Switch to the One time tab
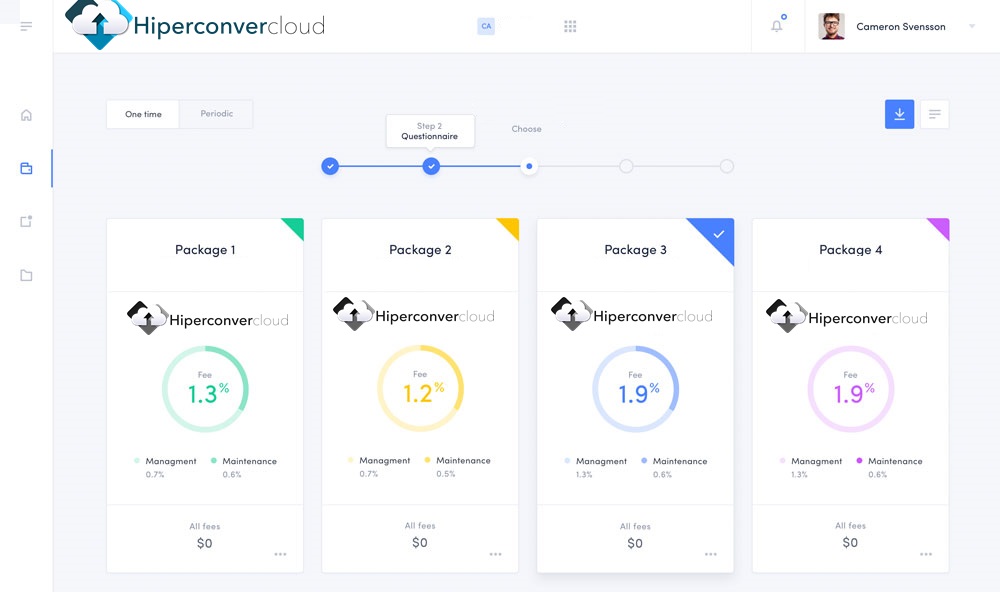 point(143,114)
